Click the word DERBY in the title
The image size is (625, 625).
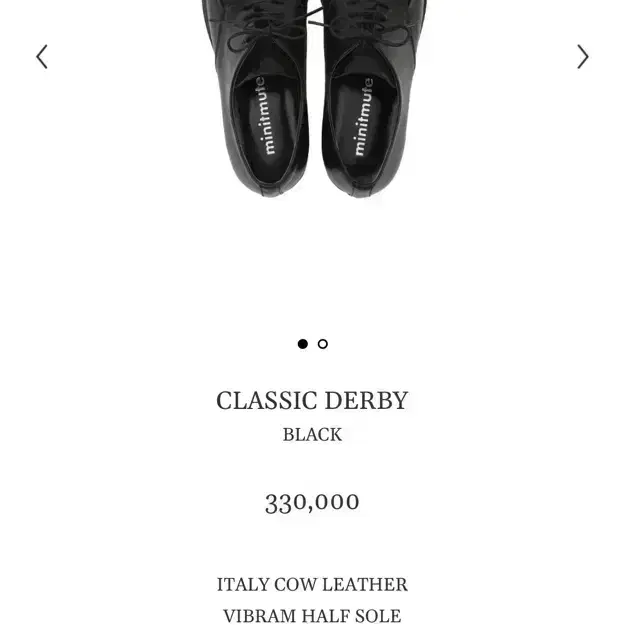(367, 400)
